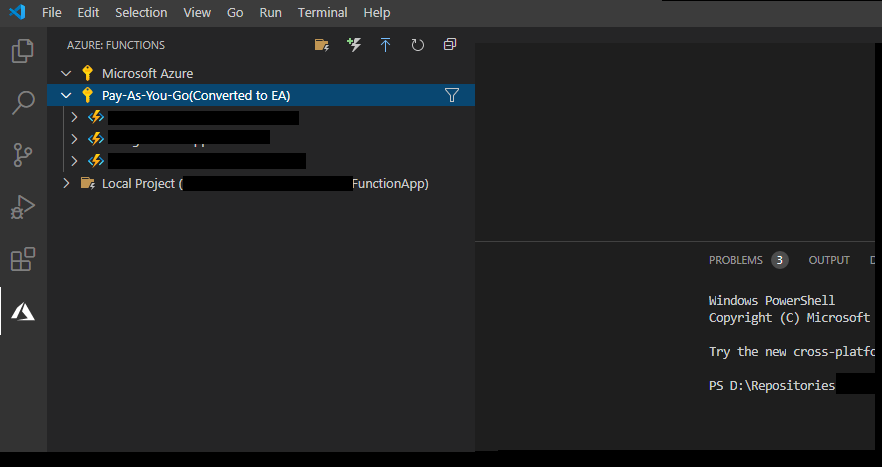Click the key icon beside Microsoft Azure
Viewport: 882px width, 467px height.
click(x=87, y=73)
